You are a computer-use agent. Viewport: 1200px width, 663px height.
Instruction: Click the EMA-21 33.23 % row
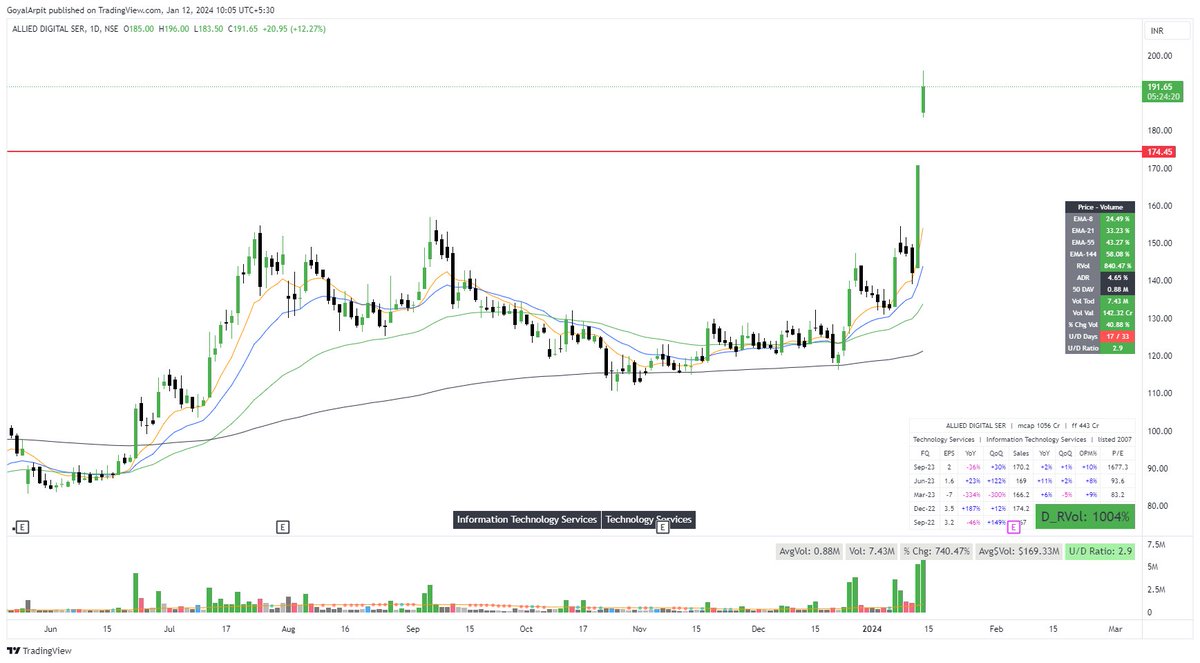[1100, 230]
